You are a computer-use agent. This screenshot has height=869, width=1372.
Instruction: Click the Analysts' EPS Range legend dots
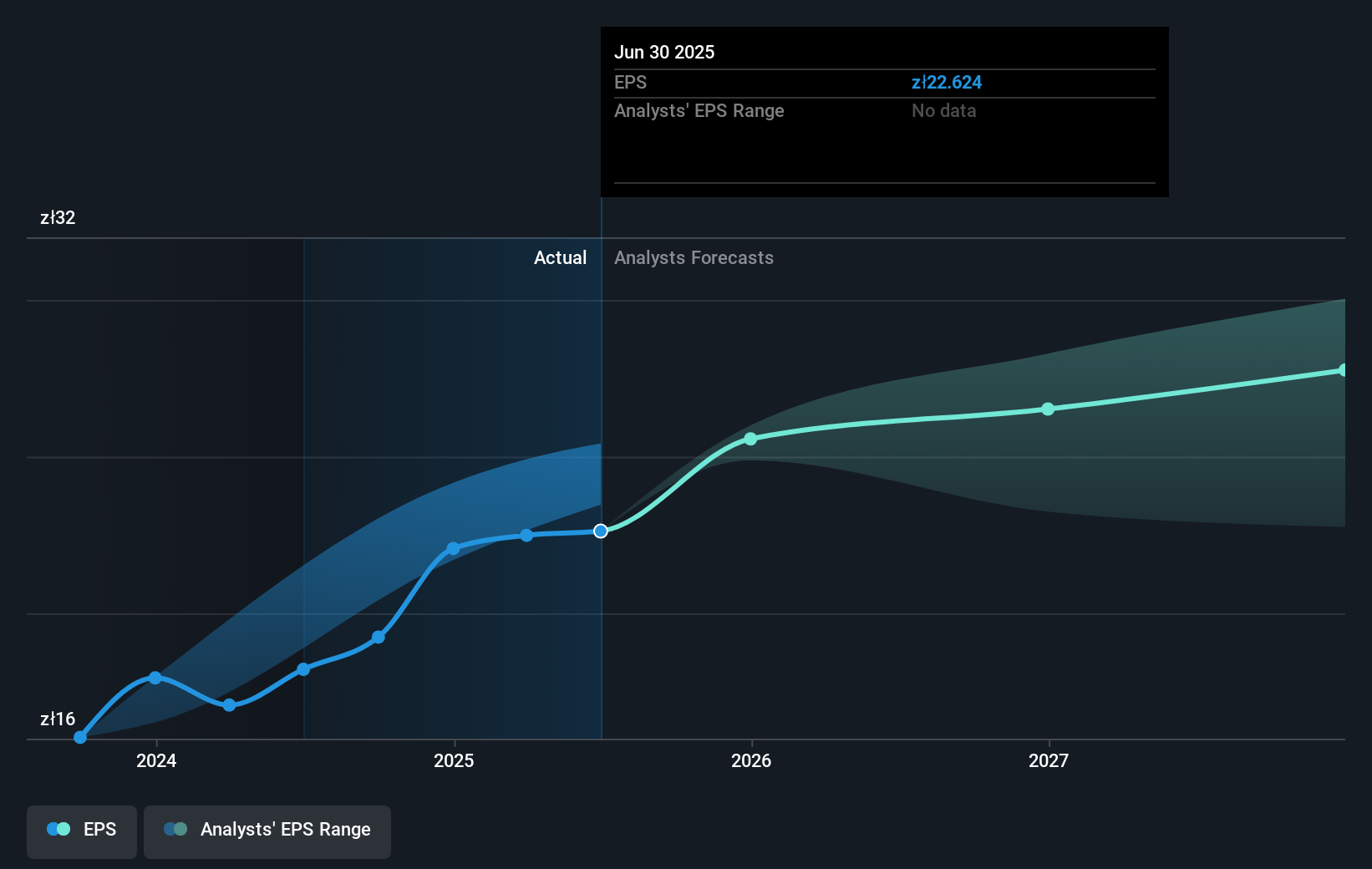pos(175,829)
